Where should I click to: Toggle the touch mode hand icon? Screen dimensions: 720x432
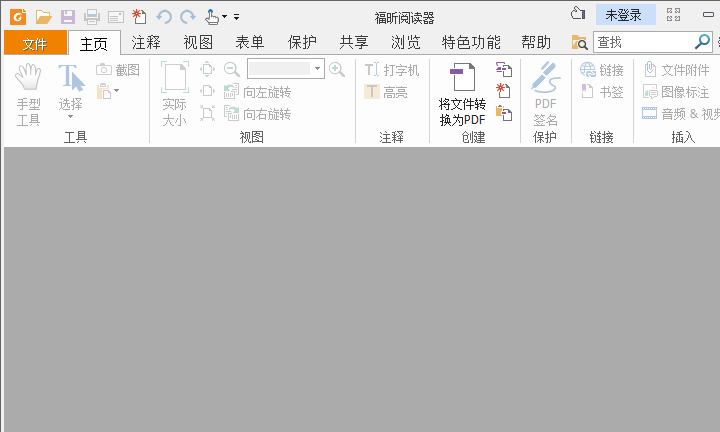pos(212,17)
